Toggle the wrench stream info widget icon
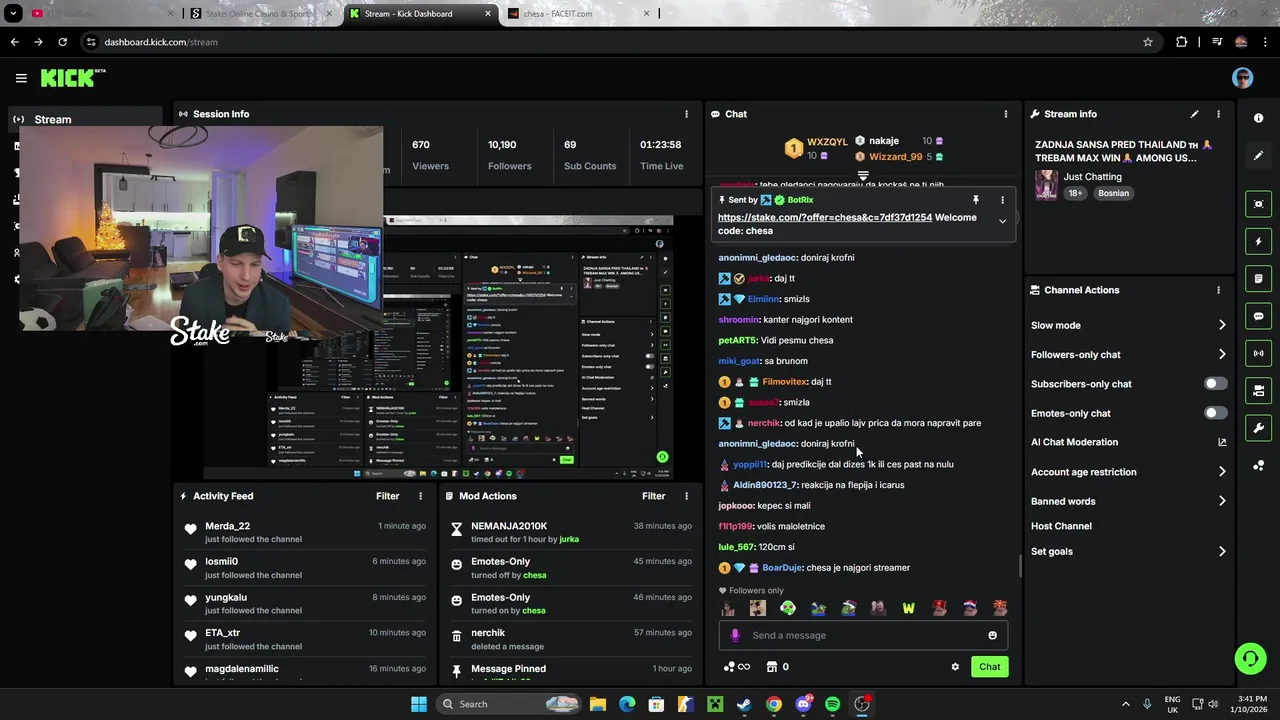 click(1258, 428)
